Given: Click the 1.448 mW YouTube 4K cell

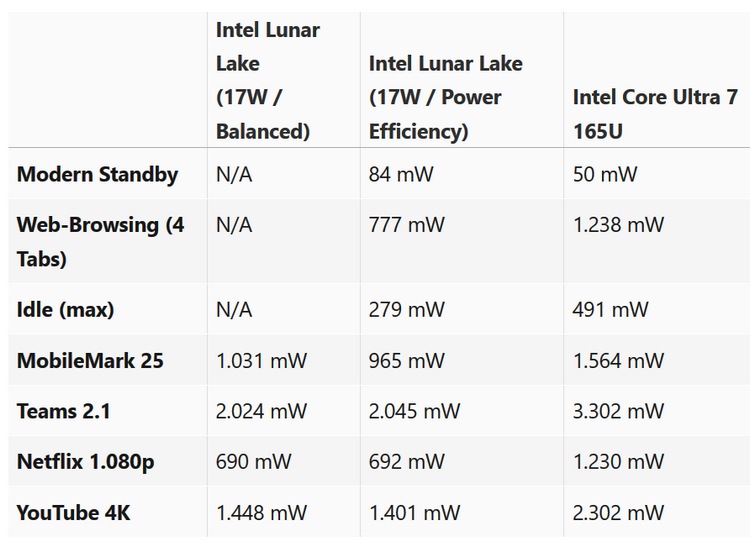Looking at the screenshot, I should click(x=261, y=513).
